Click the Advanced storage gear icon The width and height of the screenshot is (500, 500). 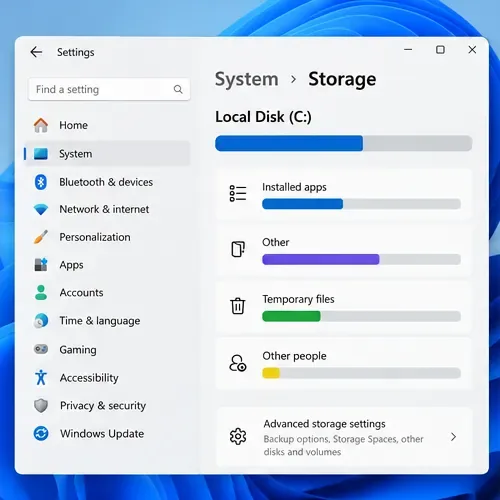point(238,436)
